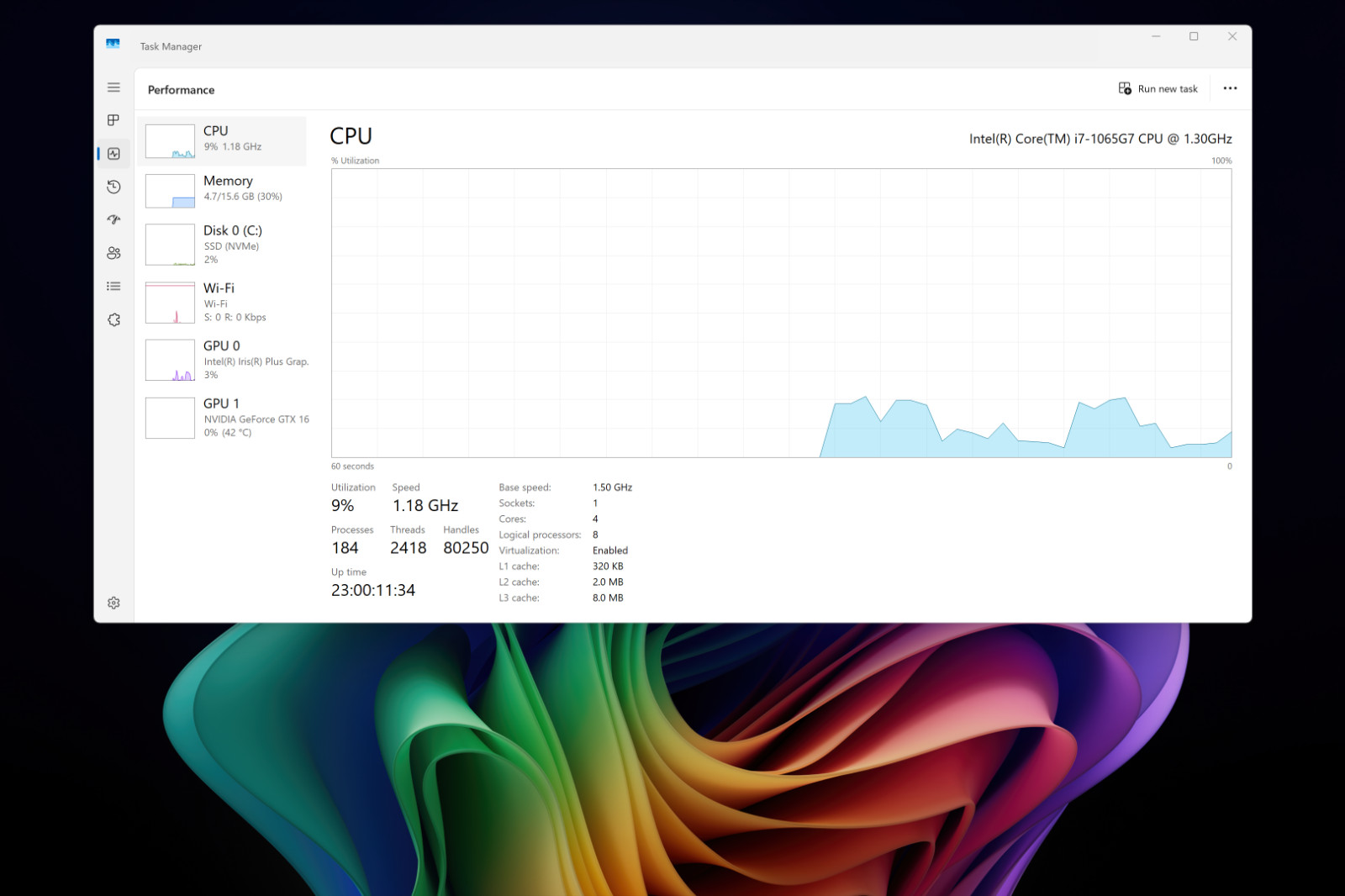Click the Performance page heading
This screenshot has height=896, width=1345.
[x=181, y=90]
